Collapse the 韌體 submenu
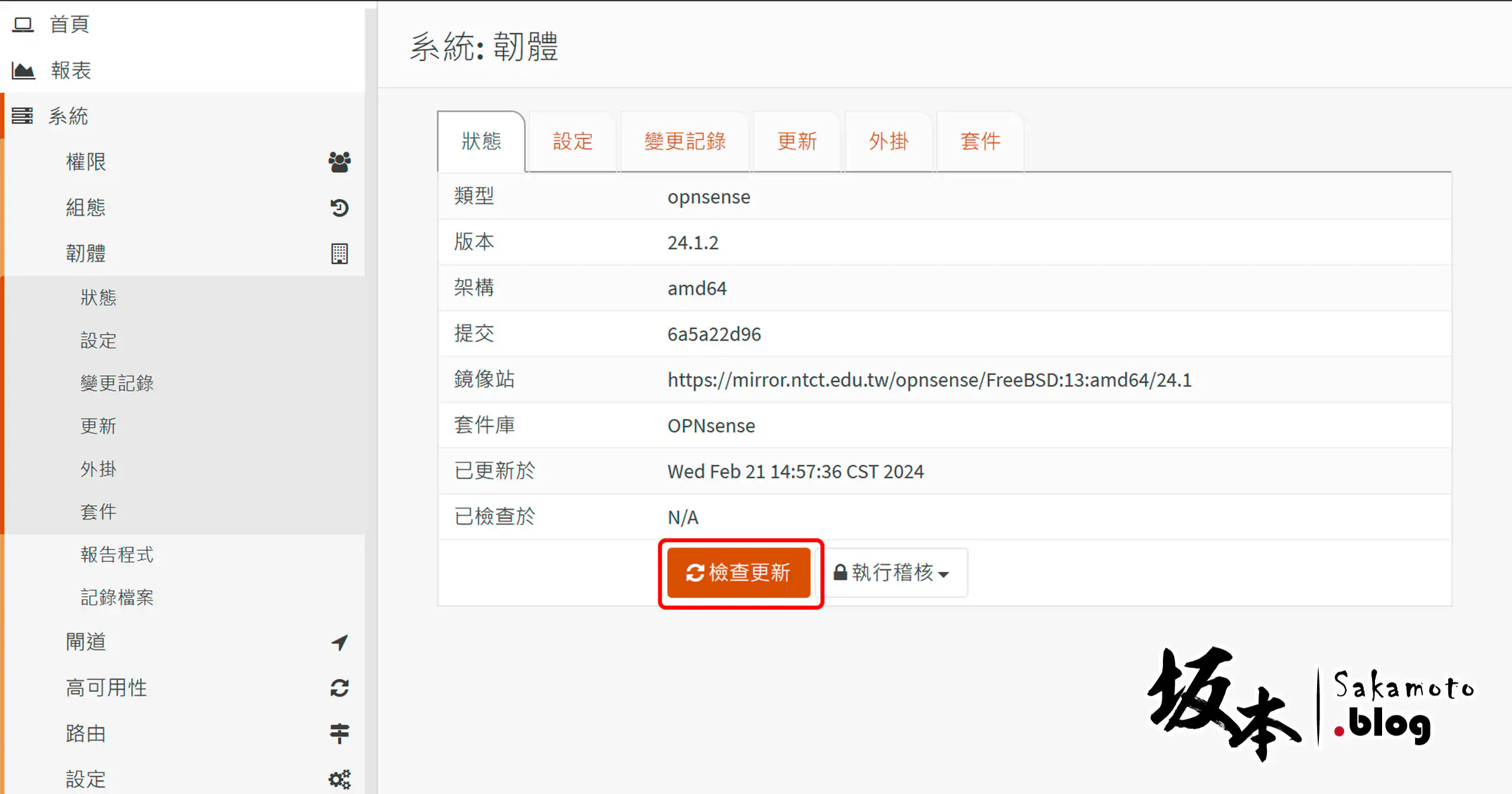Viewport: 1512px width, 794px height. click(x=86, y=253)
